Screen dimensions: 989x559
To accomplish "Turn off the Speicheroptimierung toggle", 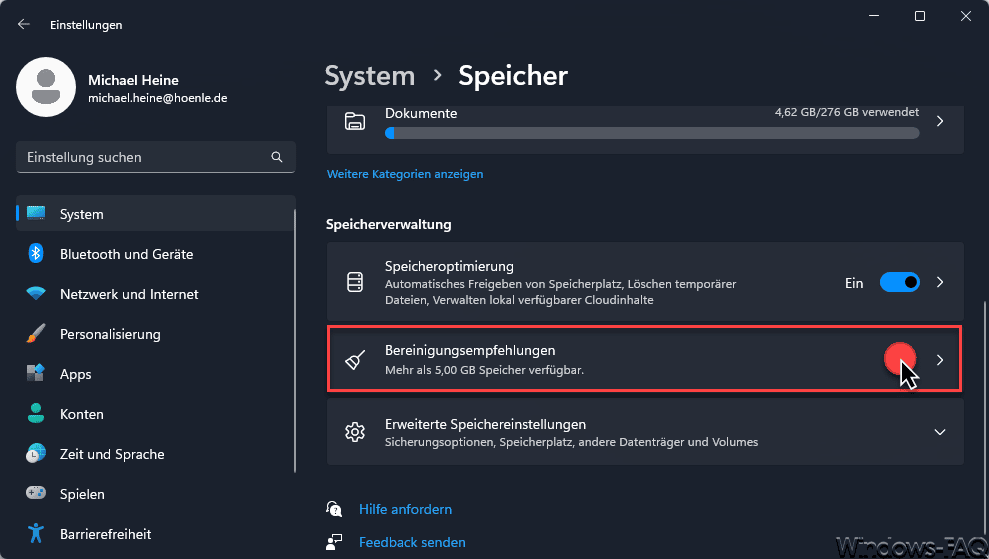I will [900, 282].
